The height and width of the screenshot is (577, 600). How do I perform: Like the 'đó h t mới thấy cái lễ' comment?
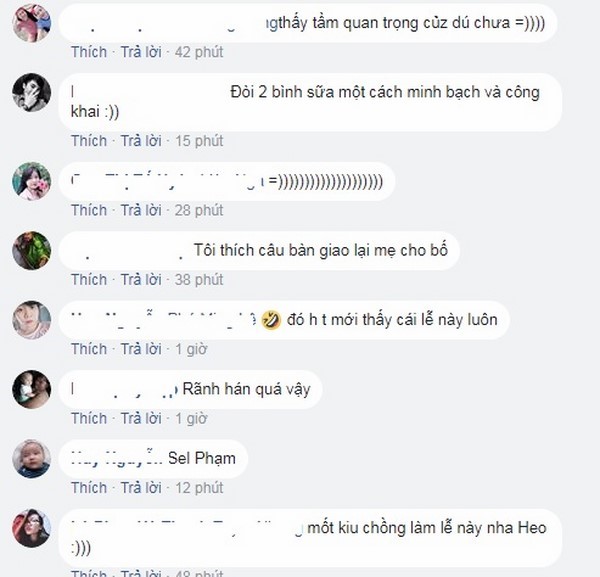tap(89, 349)
